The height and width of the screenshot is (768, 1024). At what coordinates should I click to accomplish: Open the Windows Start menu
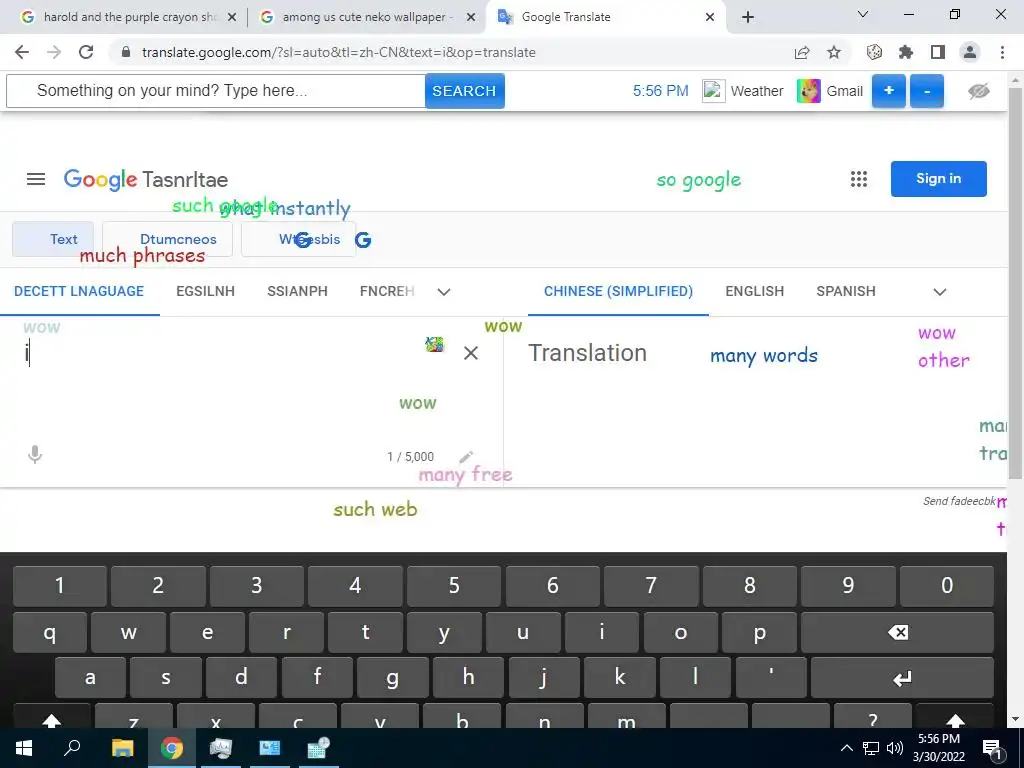24,748
